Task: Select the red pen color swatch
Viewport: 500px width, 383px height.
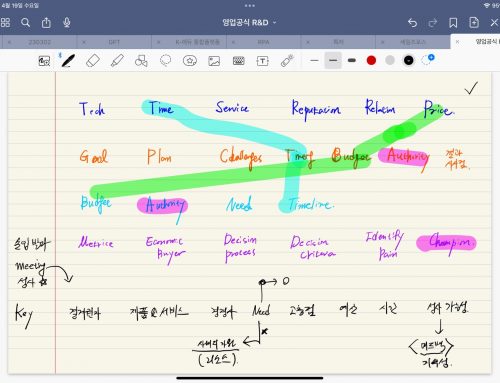Action: [x=371, y=60]
